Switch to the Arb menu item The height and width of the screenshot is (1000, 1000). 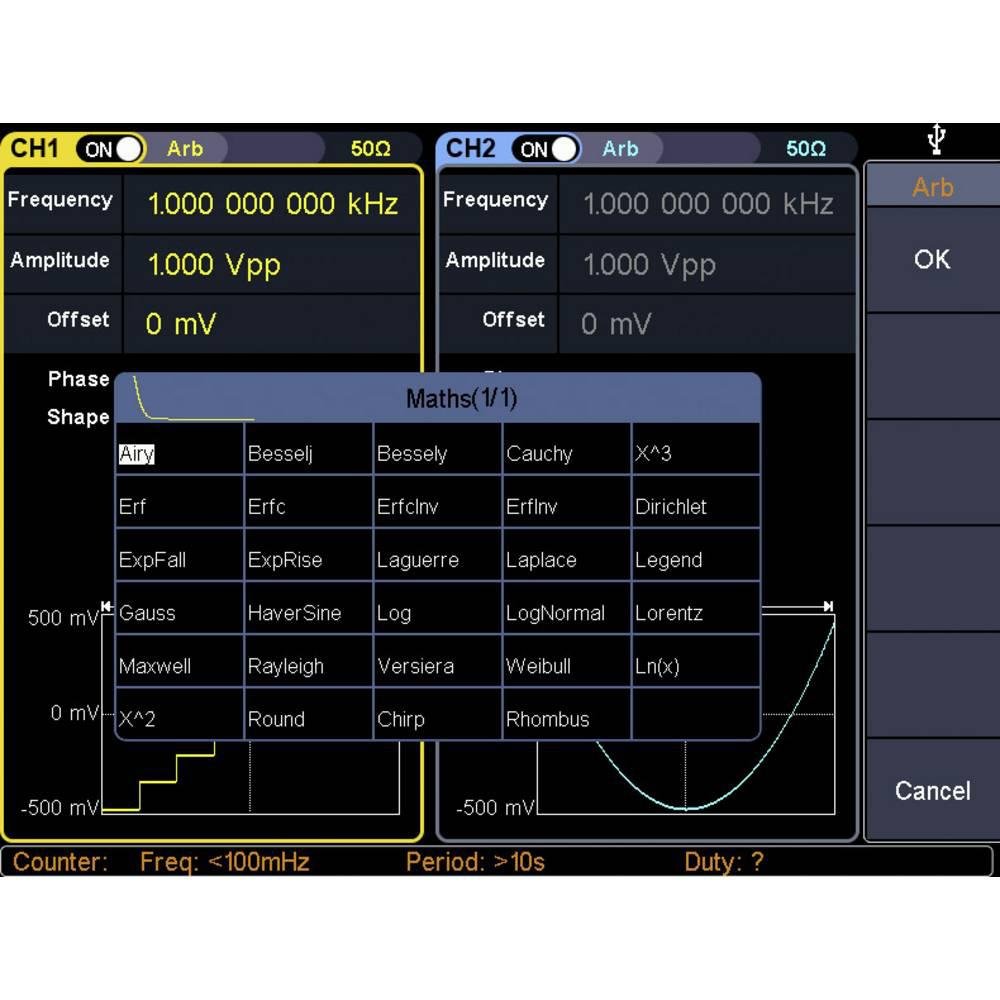tap(930, 186)
